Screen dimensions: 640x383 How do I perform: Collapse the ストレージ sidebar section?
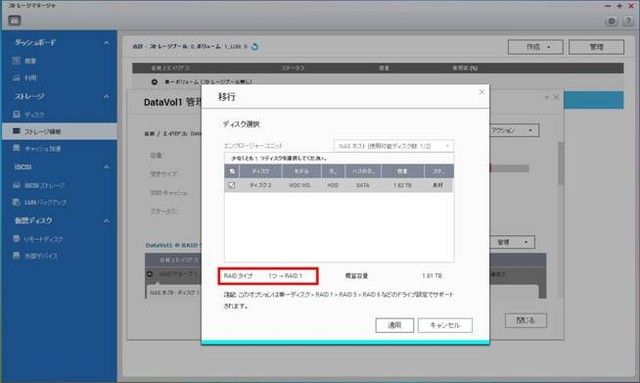(106, 97)
